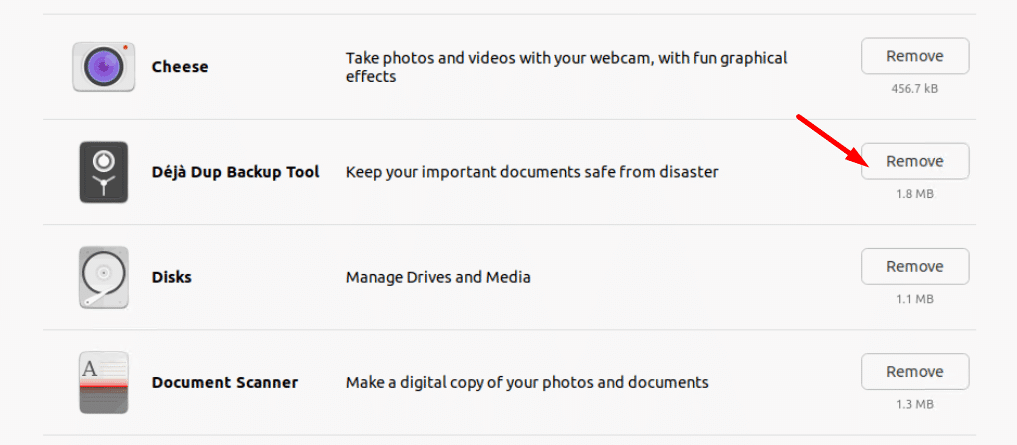The width and height of the screenshot is (1017, 445).
Task: Remove the Disks application
Action: coord(915,266)
